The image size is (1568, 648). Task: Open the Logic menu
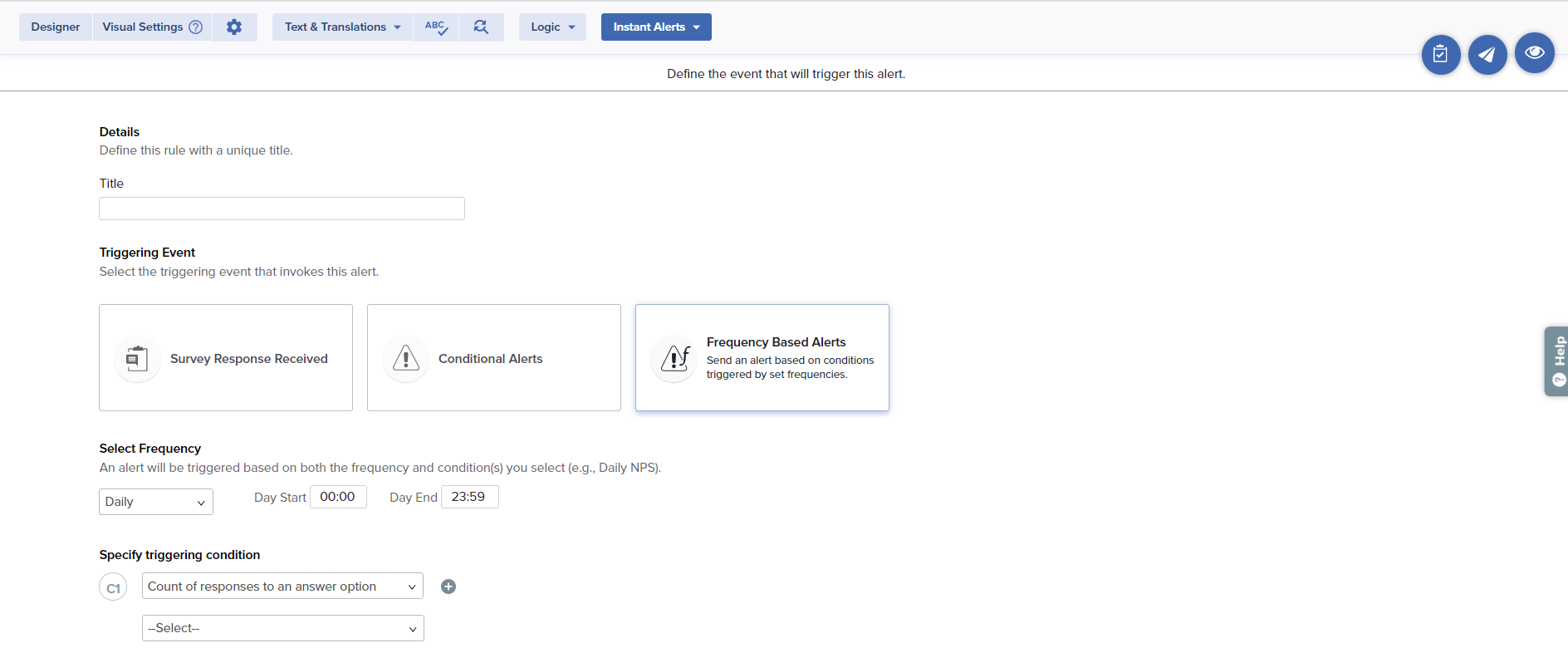(x=552, y=27)
